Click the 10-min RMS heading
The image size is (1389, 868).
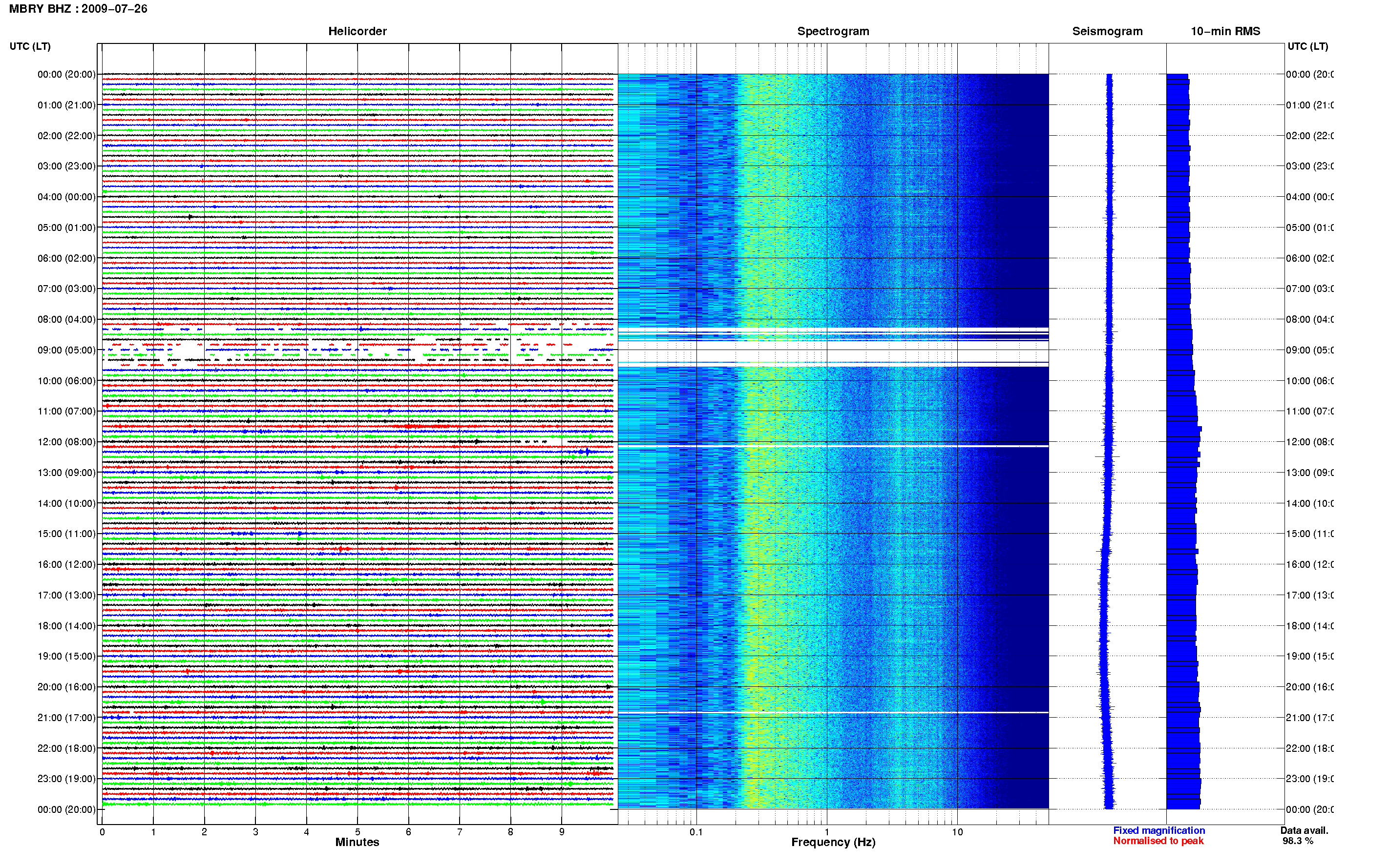point(1225,31)
